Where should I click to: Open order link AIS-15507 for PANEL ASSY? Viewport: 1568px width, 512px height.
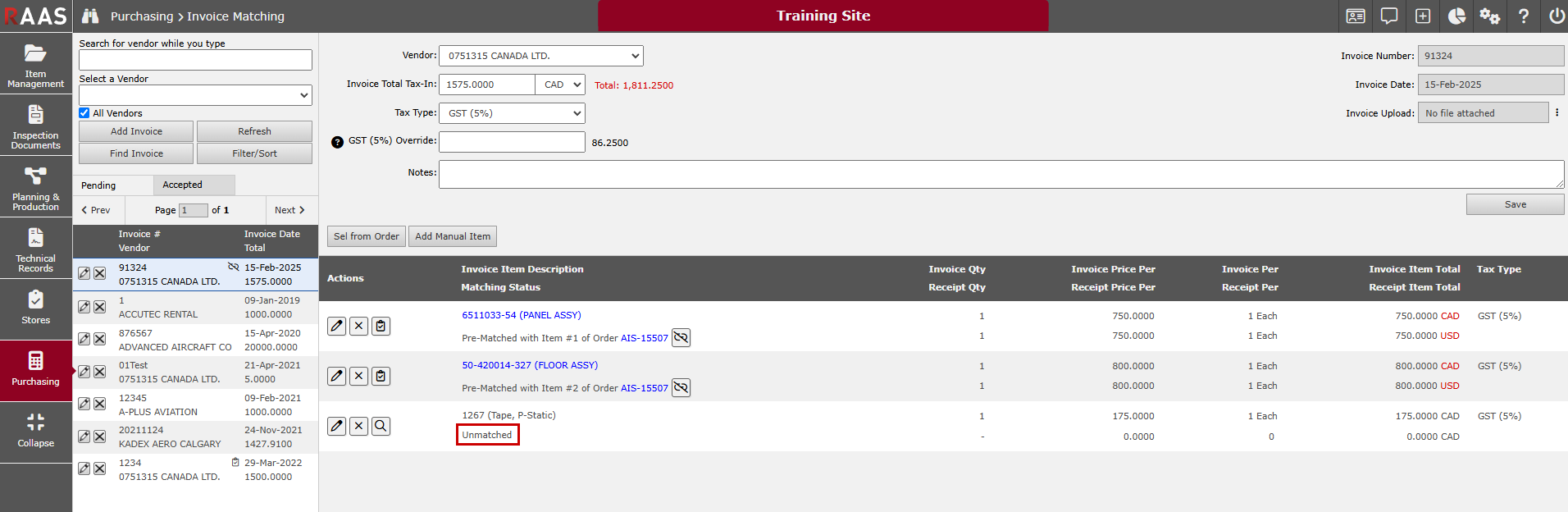click(644, 338)
